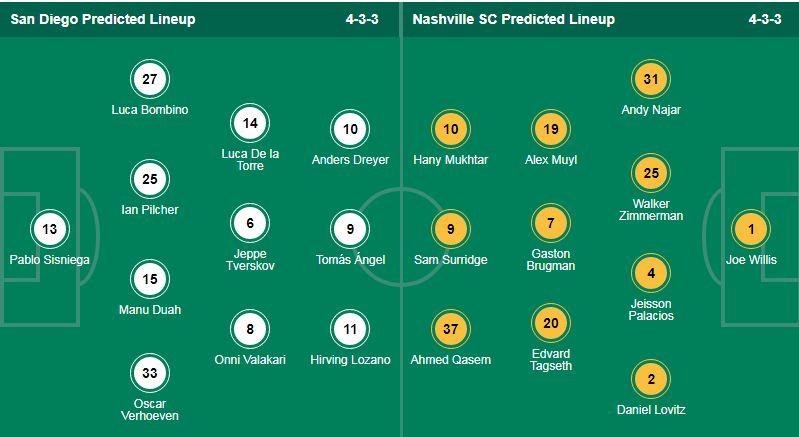The image size is (799, 437).
Task: Select Ahmed Qasem's number 37 badge
Action: tap(451, 329)
